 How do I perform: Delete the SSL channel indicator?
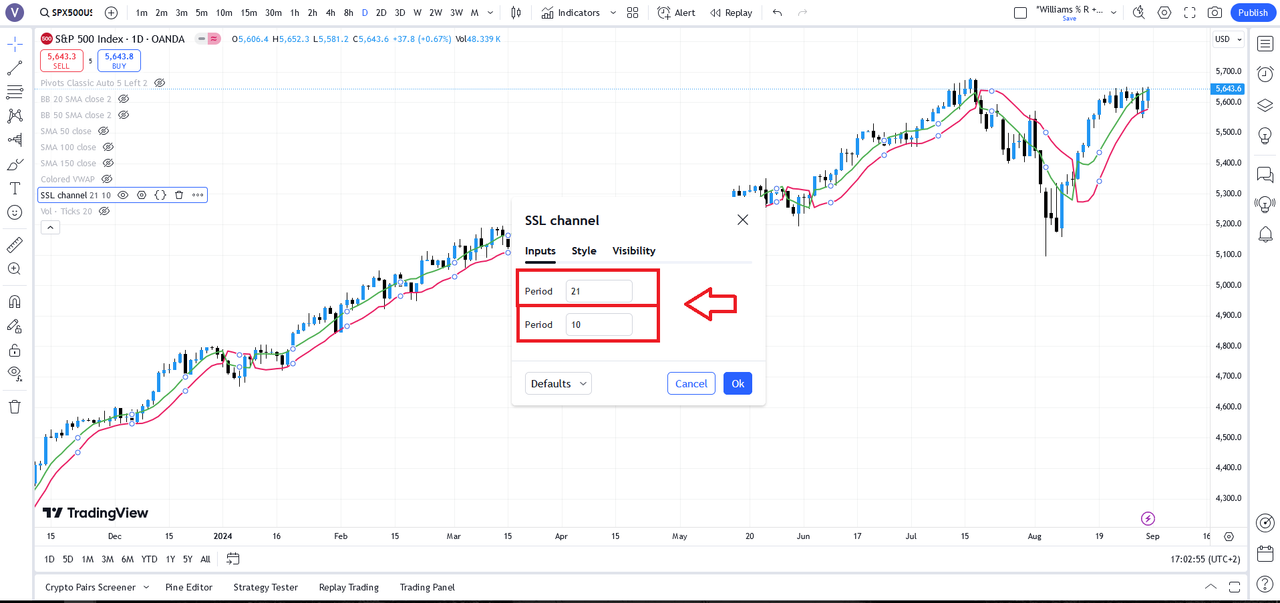point(179,195)
